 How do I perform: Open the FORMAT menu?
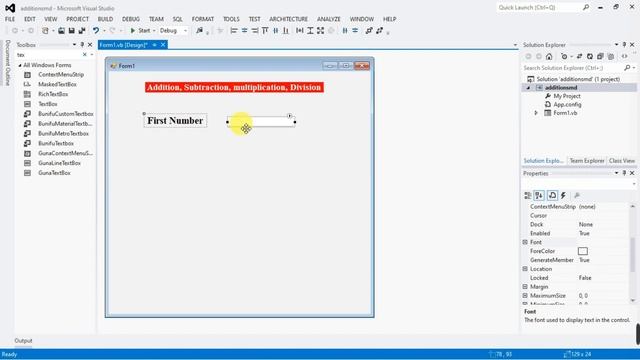pyautogui.click(x=203, y=19)
